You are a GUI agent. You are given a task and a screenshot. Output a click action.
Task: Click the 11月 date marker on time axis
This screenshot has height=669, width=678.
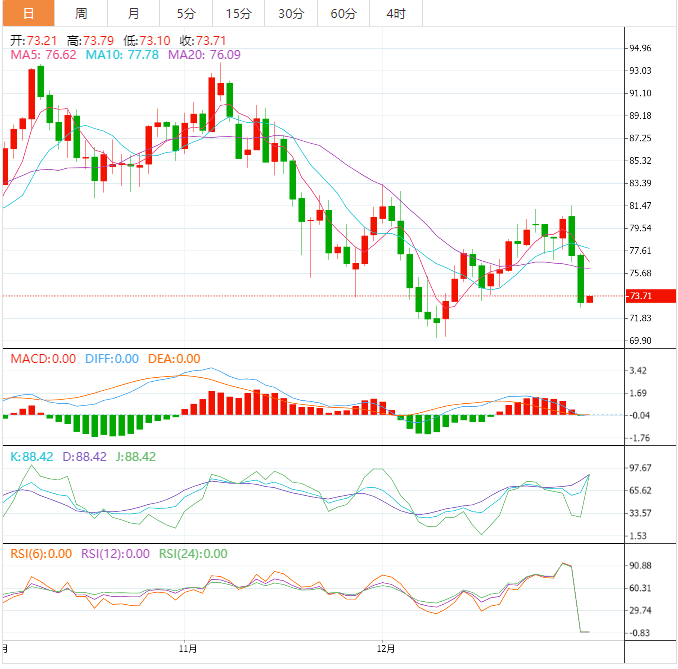pos(186,649)
